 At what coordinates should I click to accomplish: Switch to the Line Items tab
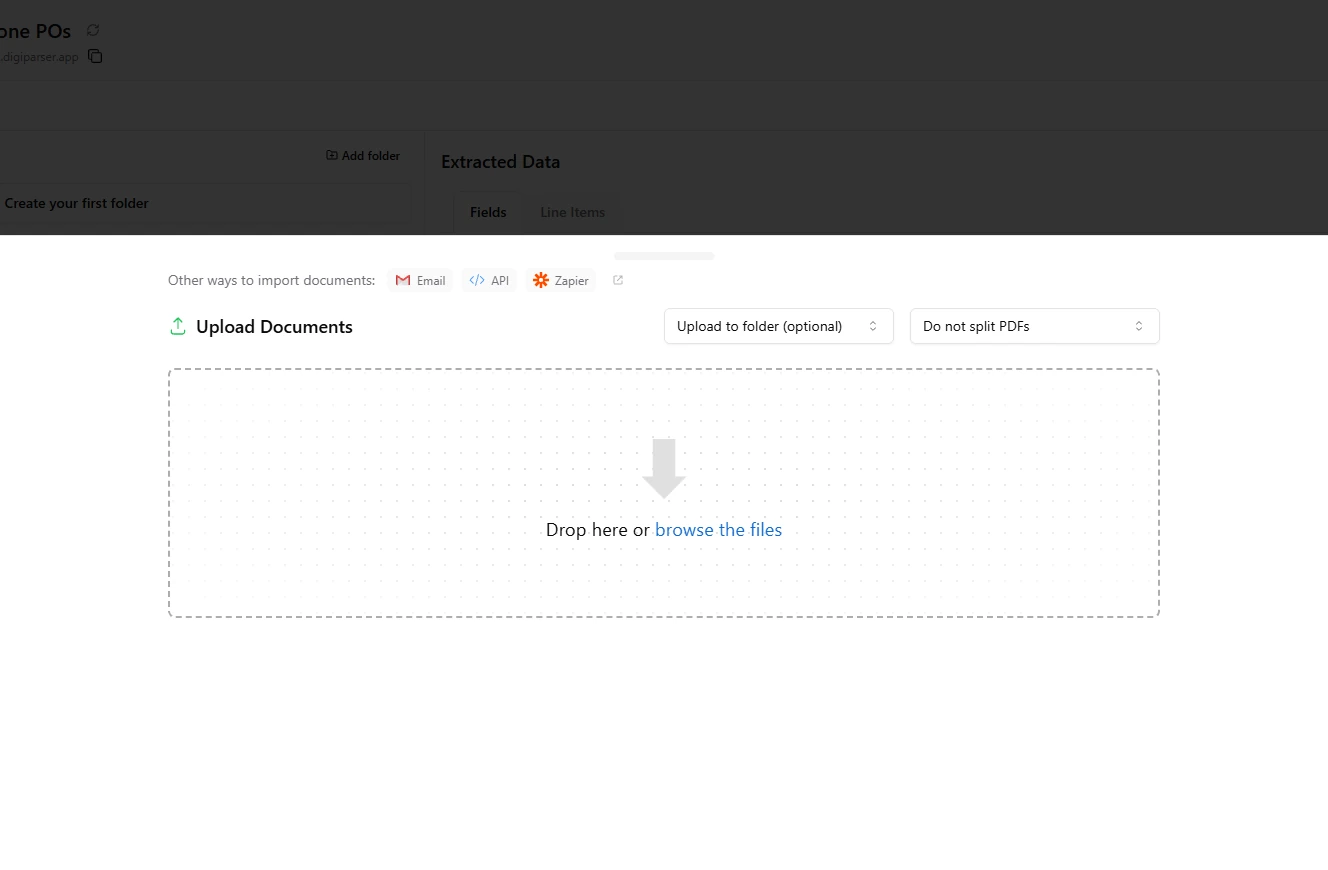click(x=573, y=212)
